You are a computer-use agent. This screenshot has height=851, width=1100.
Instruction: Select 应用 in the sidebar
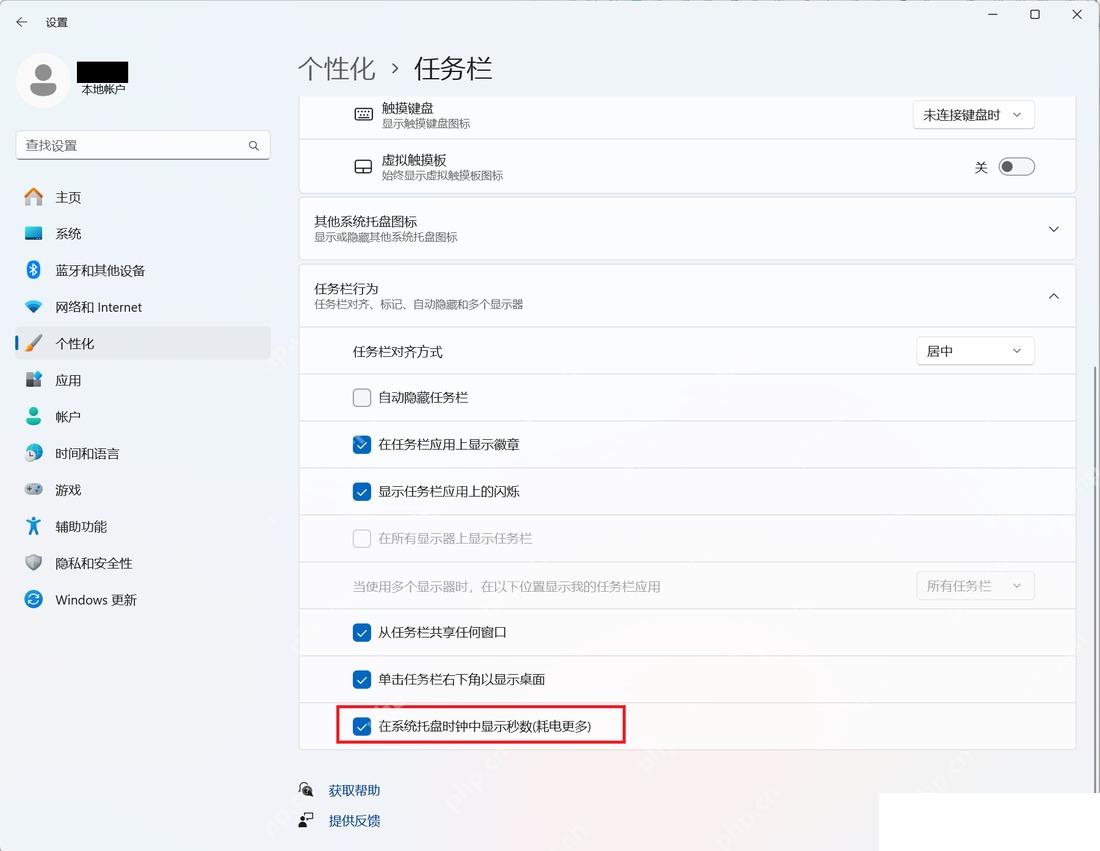pyautogui.click(x=142, y=380)
